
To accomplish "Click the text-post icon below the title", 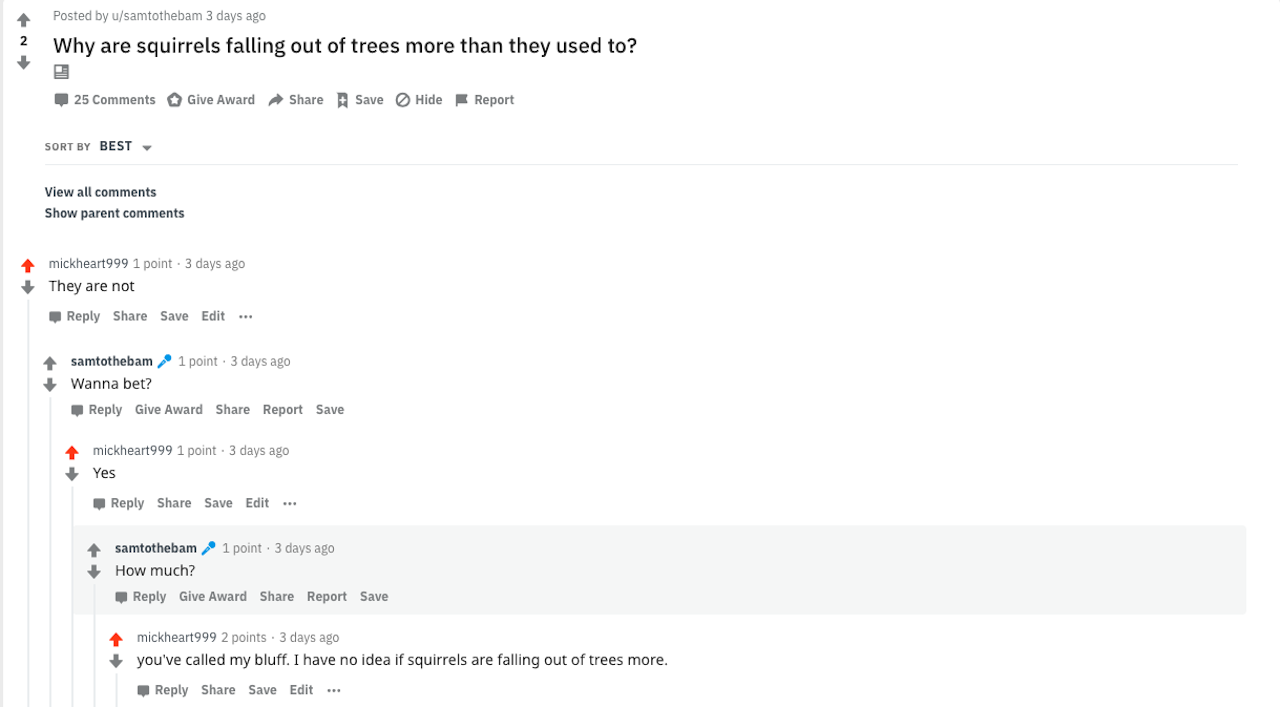I will tap(61, 72).
